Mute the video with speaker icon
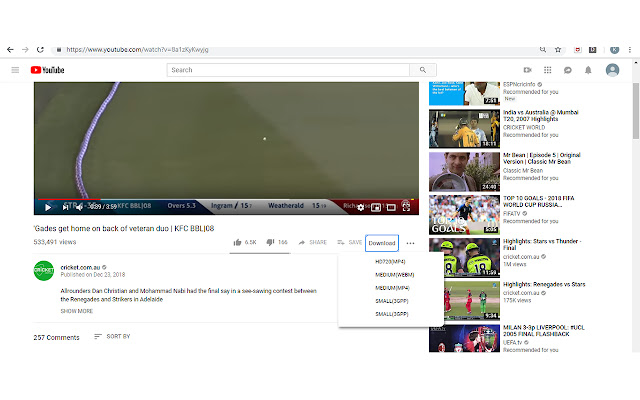 coord(79,207)
